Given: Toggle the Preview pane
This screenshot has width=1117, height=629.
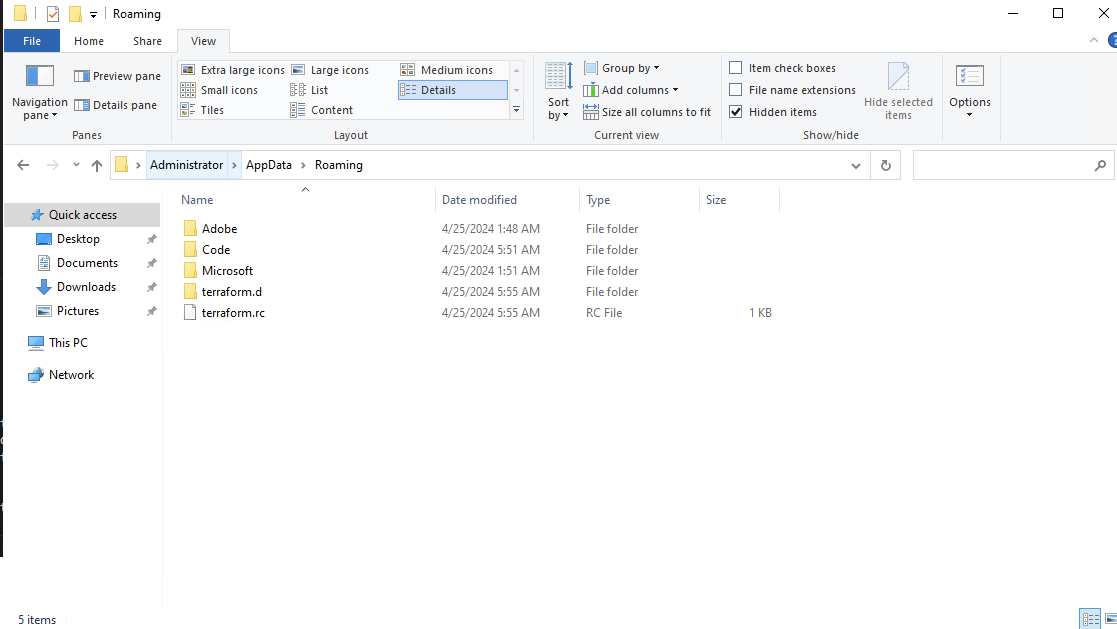Looking at the screenshot, I should coord(118,76).
